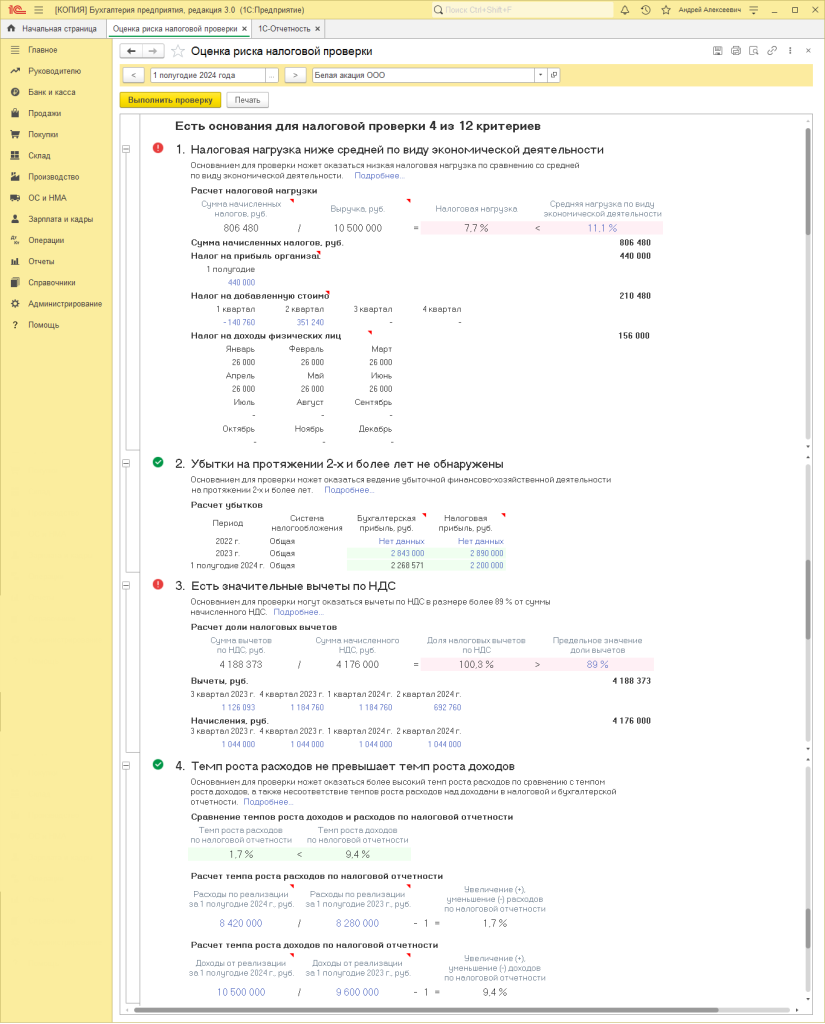This screenshot has height=1024, width=825.
Task: Open the history clock icon
Action: click(645, 9)
